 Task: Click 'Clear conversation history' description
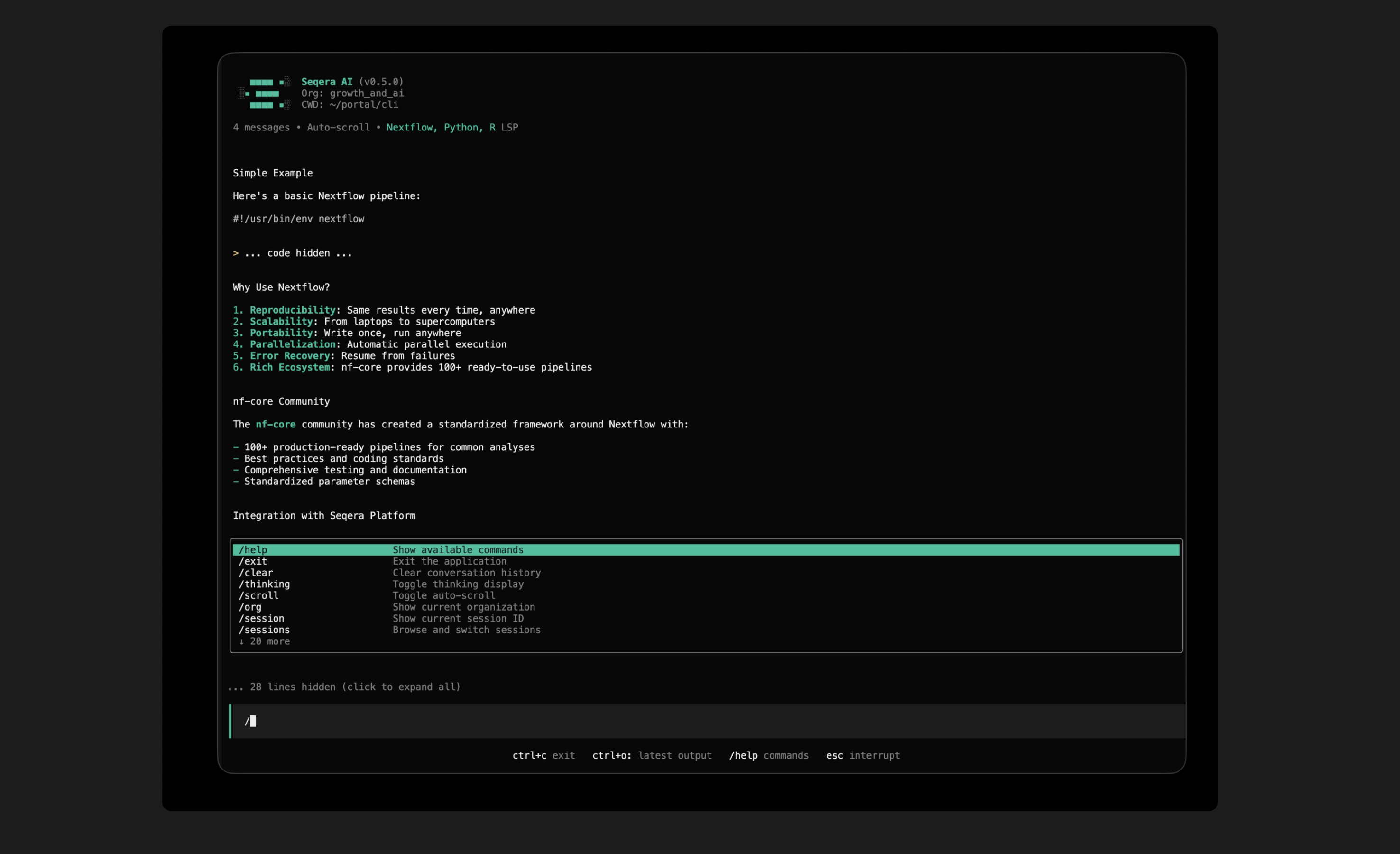[x=467, y=573]
